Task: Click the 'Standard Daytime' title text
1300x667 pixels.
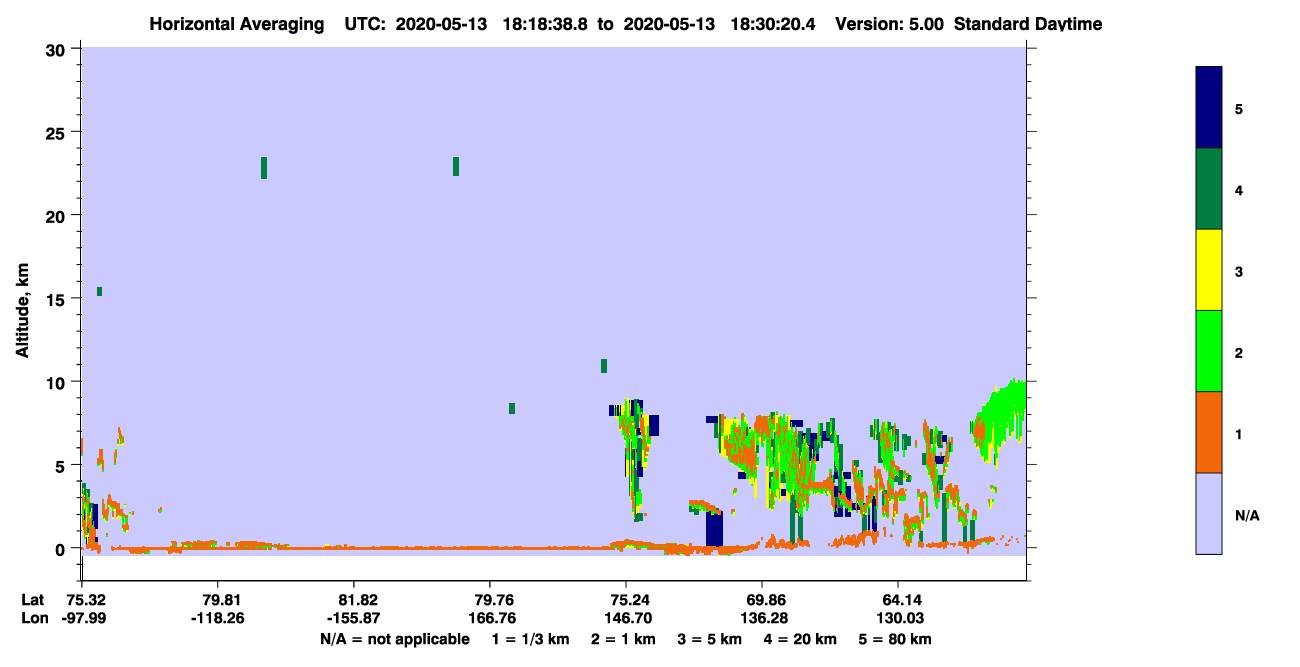Action: (1028, 24)
